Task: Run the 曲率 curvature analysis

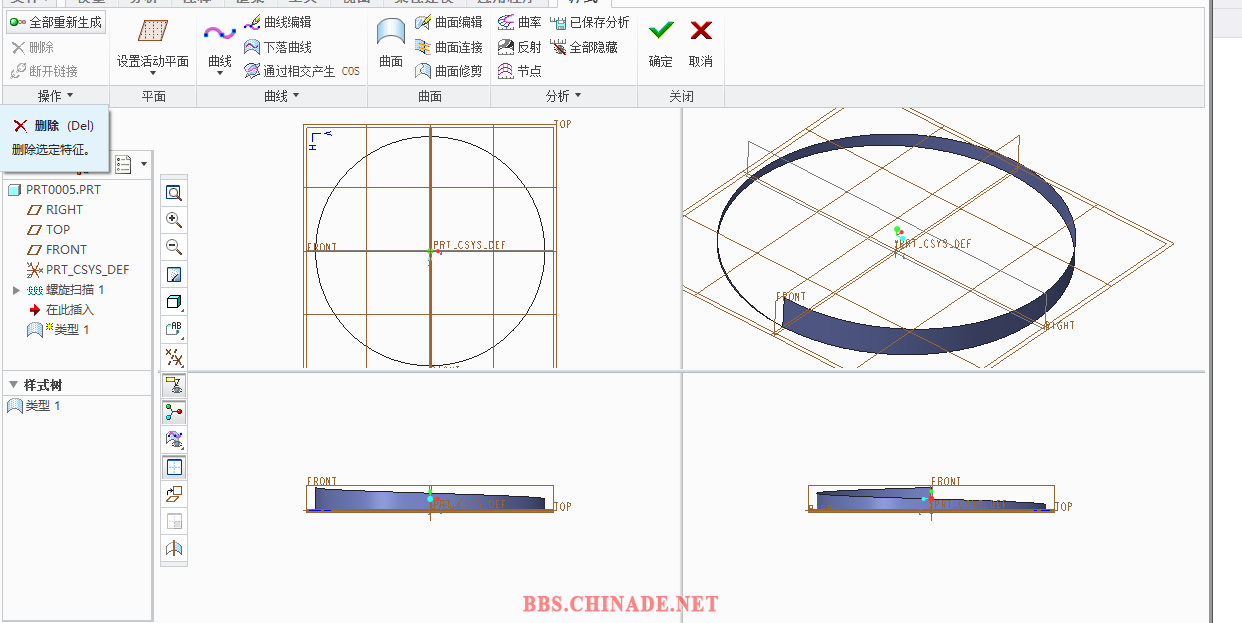Action: click(x=520, y=22)
